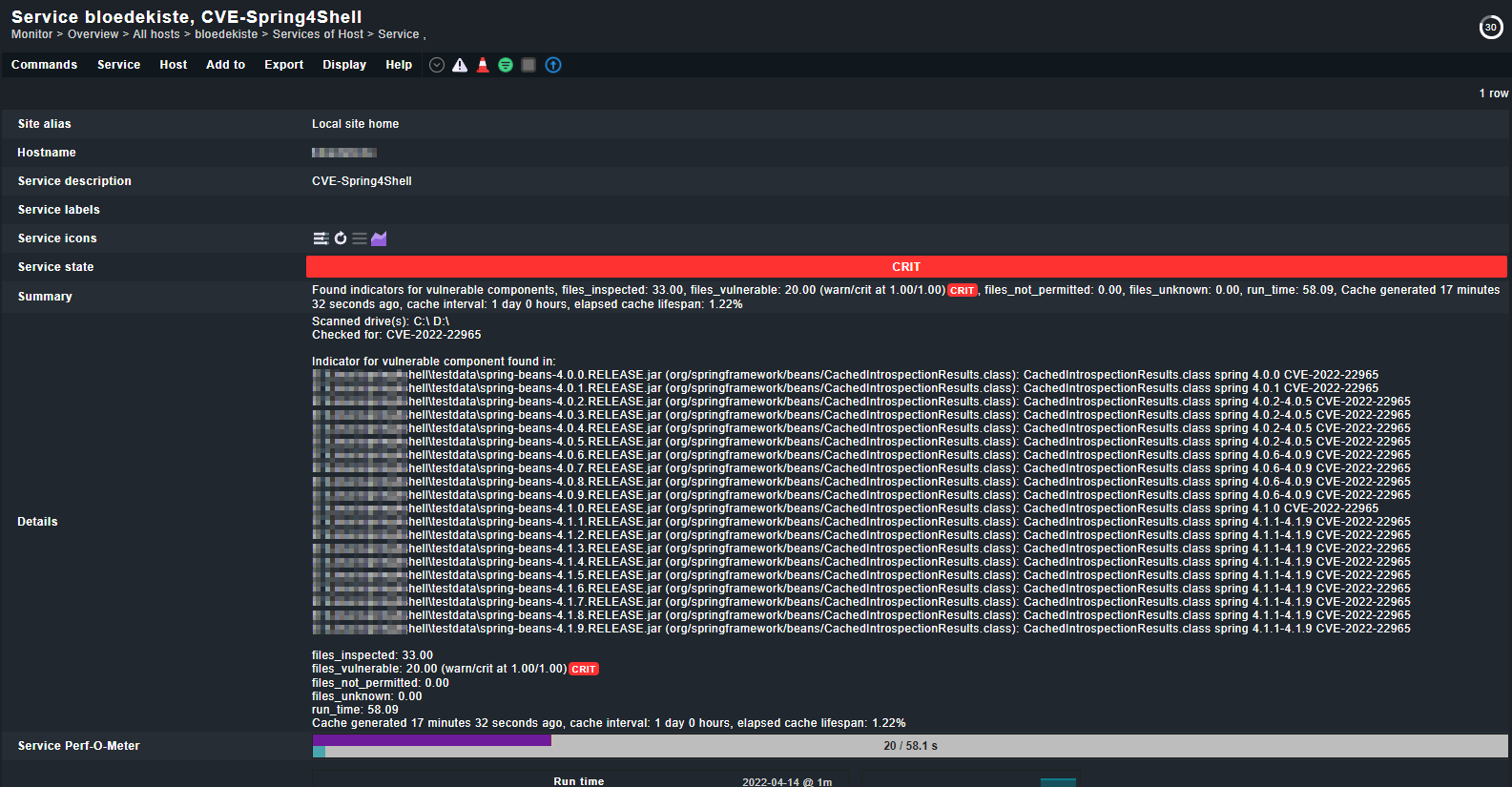Click the show less toolbar chevron icon
This screenshot has height=787, width=1512.
coord(437,65)
